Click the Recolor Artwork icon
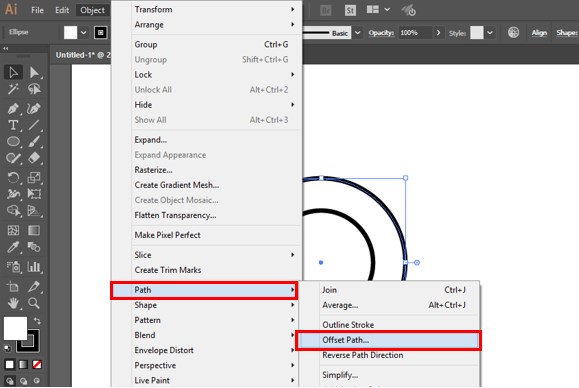The width and height of the screenshot is (579, 388). click(x=513, y=32)
